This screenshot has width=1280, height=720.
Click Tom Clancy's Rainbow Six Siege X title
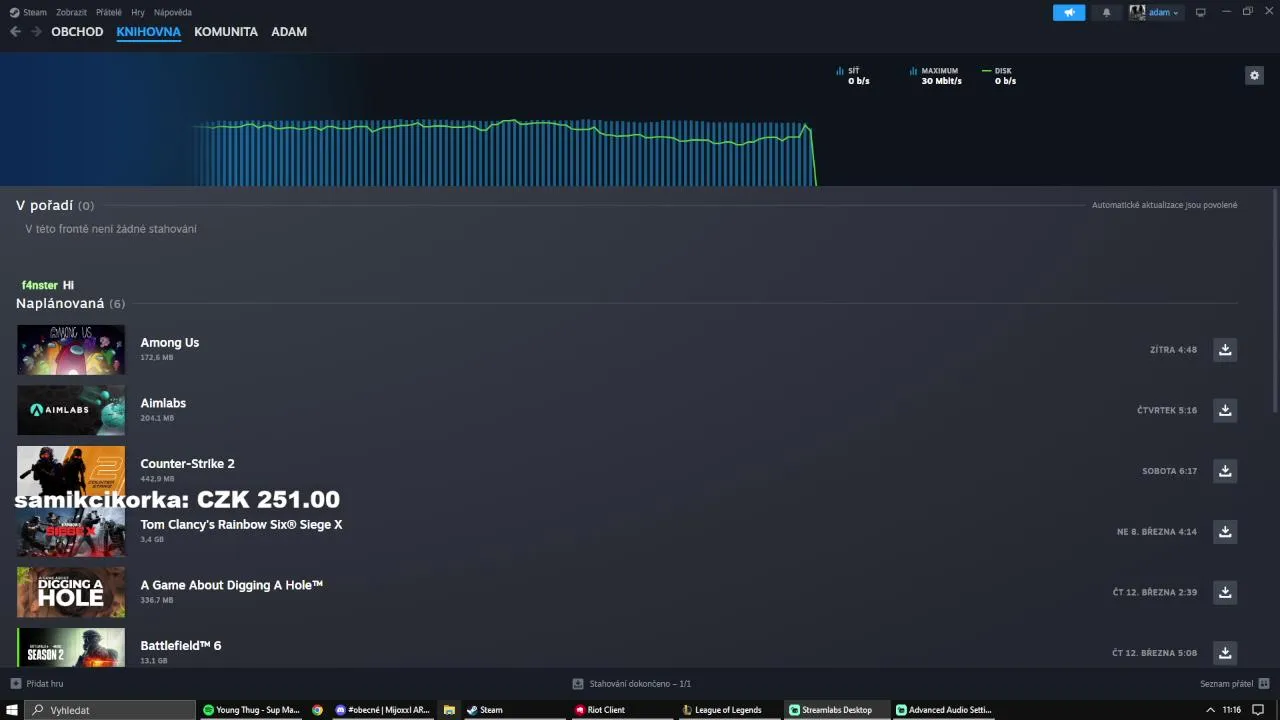(x=241, y=524)
